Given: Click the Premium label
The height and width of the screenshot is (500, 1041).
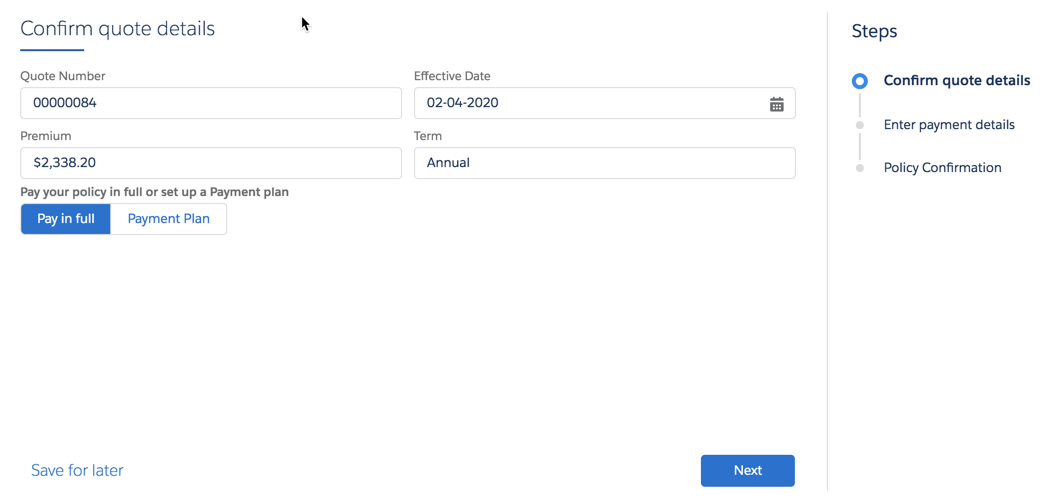Looking at the screenshot, I should pos(46,136).
